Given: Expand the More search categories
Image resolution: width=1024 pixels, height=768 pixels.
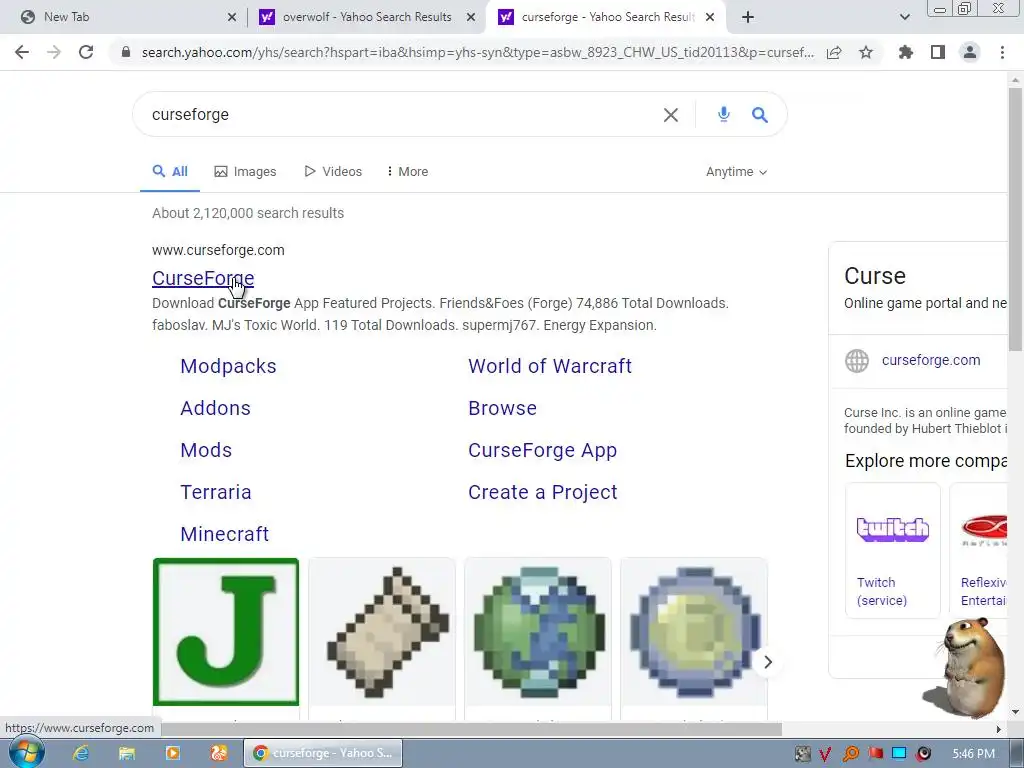Looking at the screenshot, I should (x=408, y=172).
